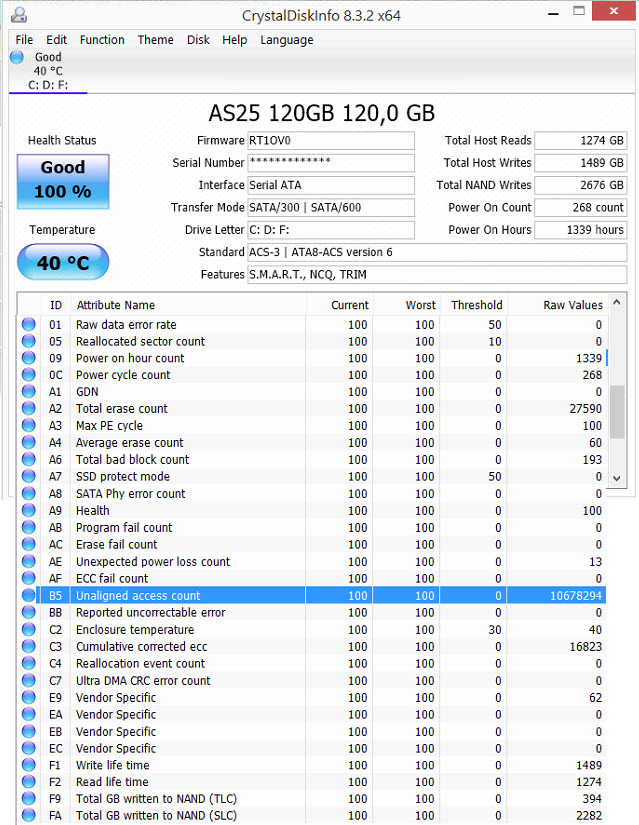This screenshot has width=639, height=825.
Task: Select the Good 40 °C disk status orb
Action: (x=17, y=57)
